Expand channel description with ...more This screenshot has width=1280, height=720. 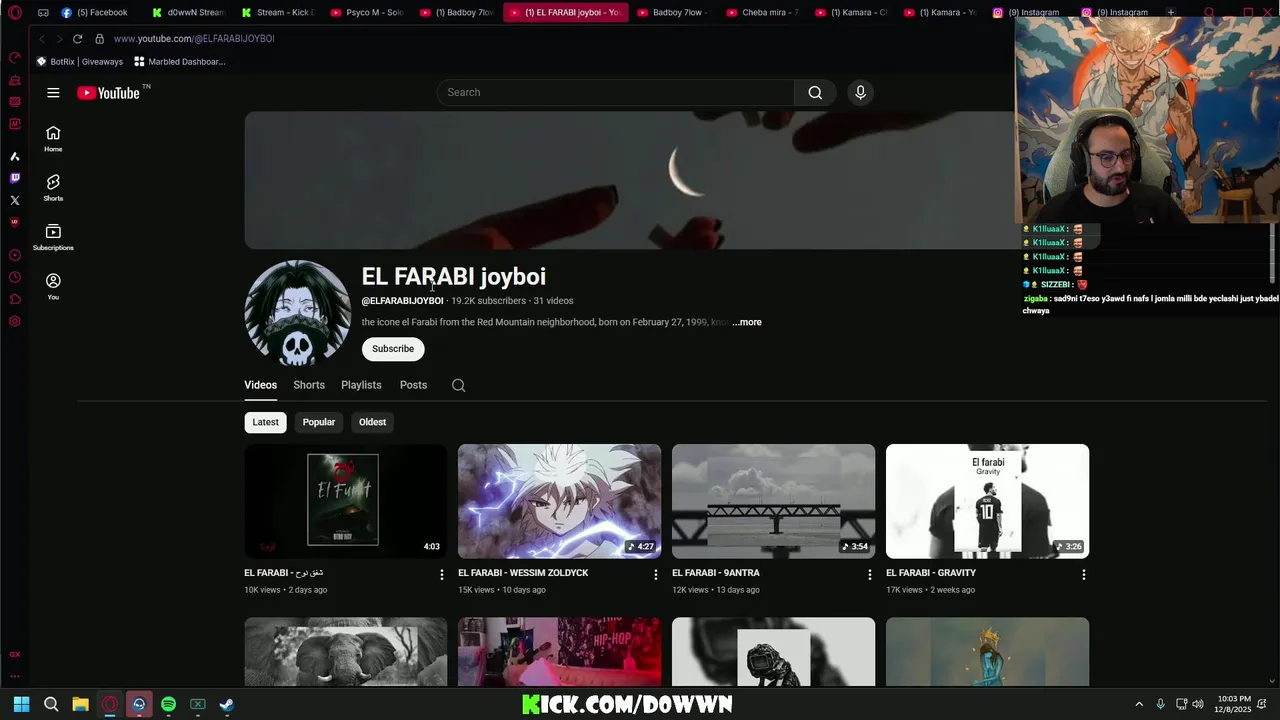tap(747, 322)
